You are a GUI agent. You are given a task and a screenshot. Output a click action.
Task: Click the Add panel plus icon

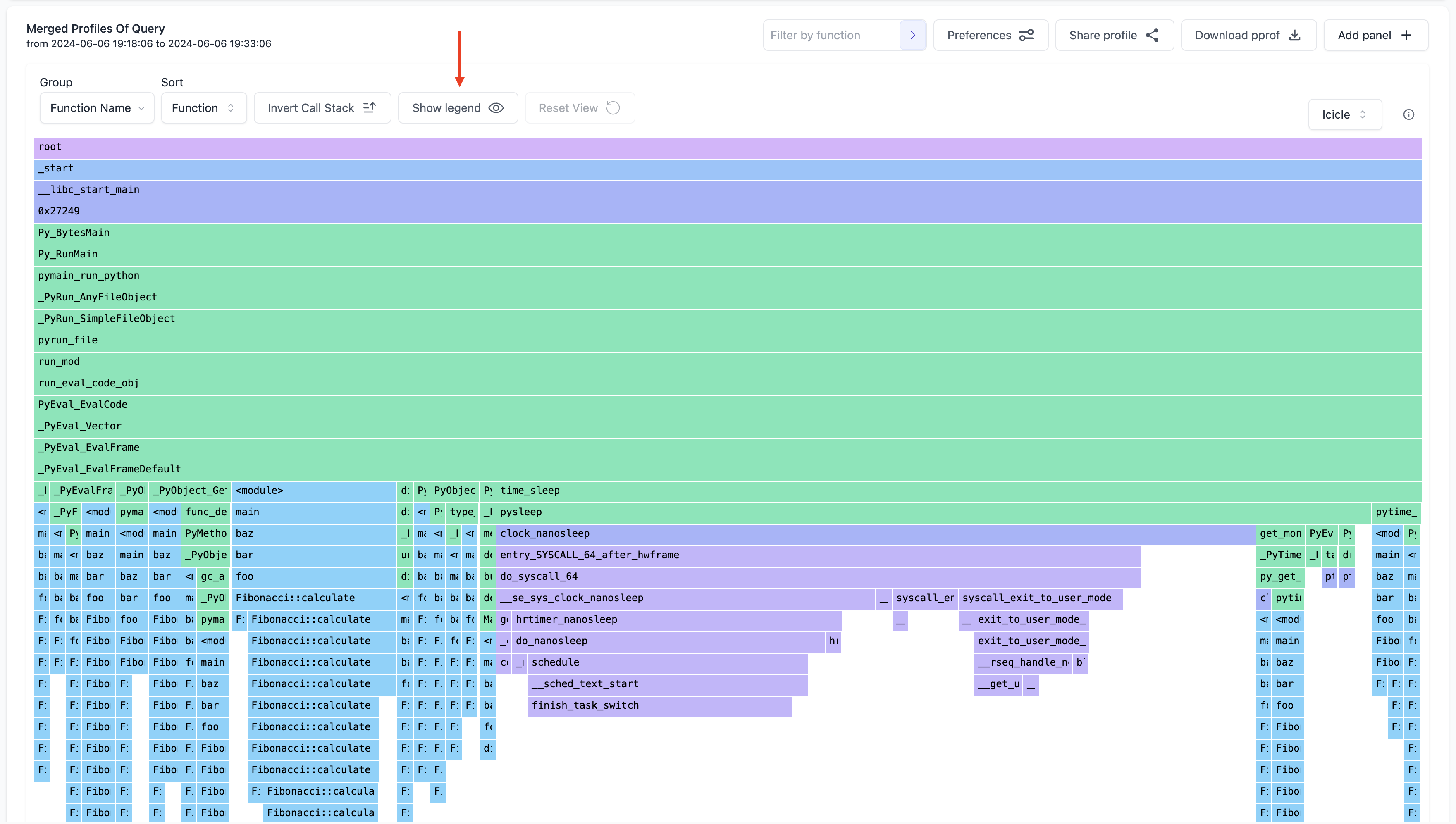(1407, 35)
